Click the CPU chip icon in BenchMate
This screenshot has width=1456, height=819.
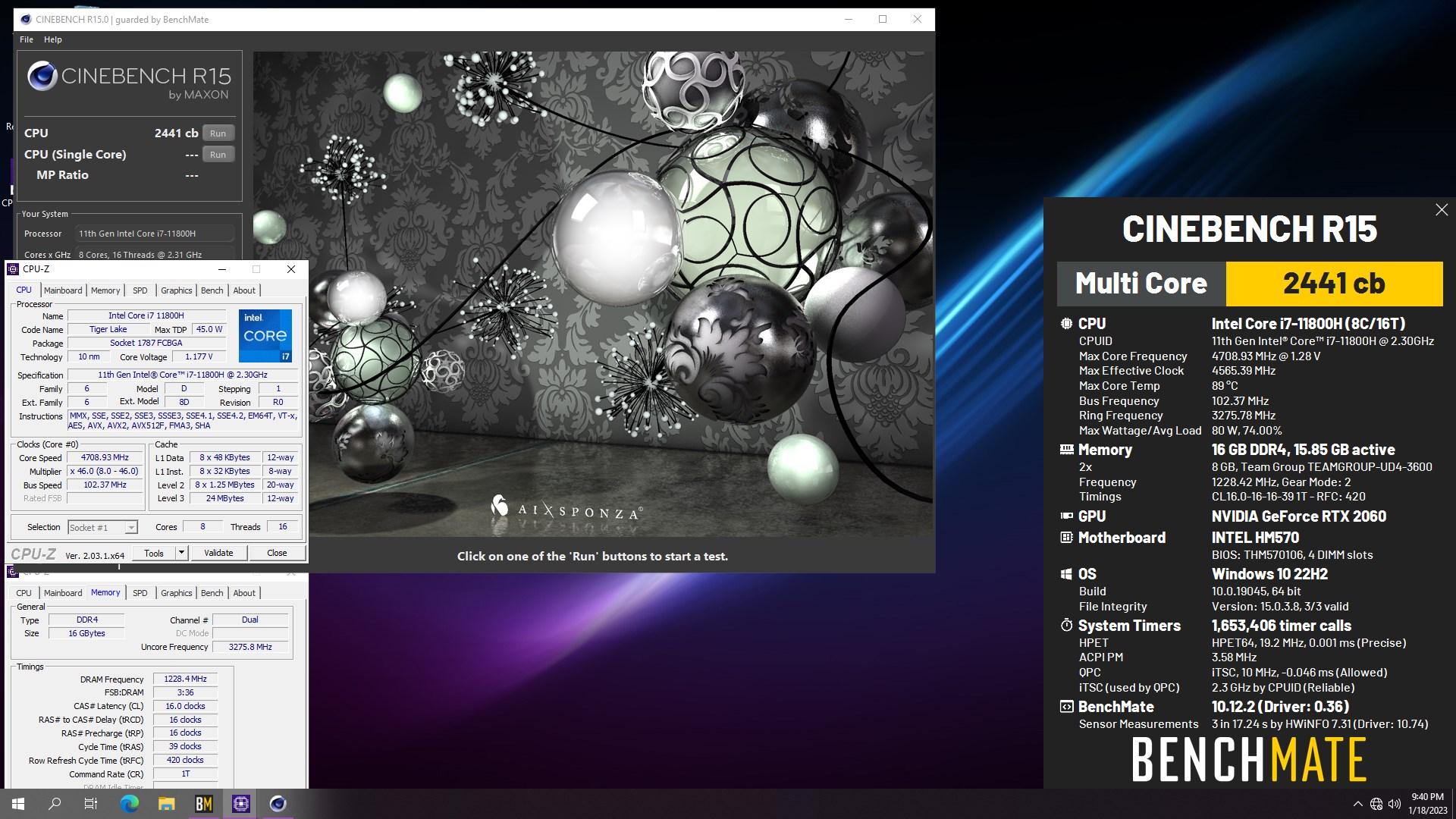1066,324
